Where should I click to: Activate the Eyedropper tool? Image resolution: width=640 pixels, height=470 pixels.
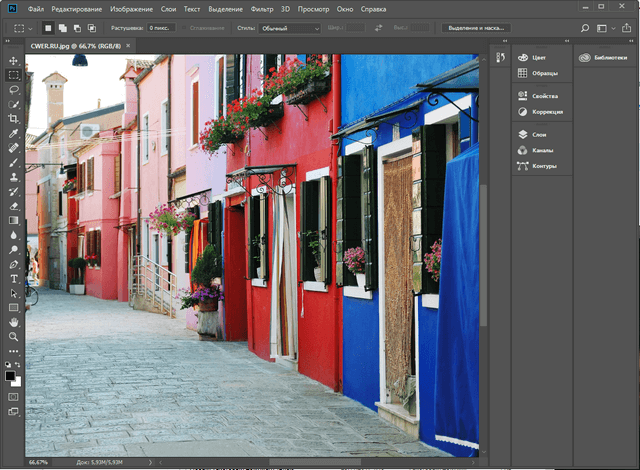pyautogui.click(x=14, y=133)
